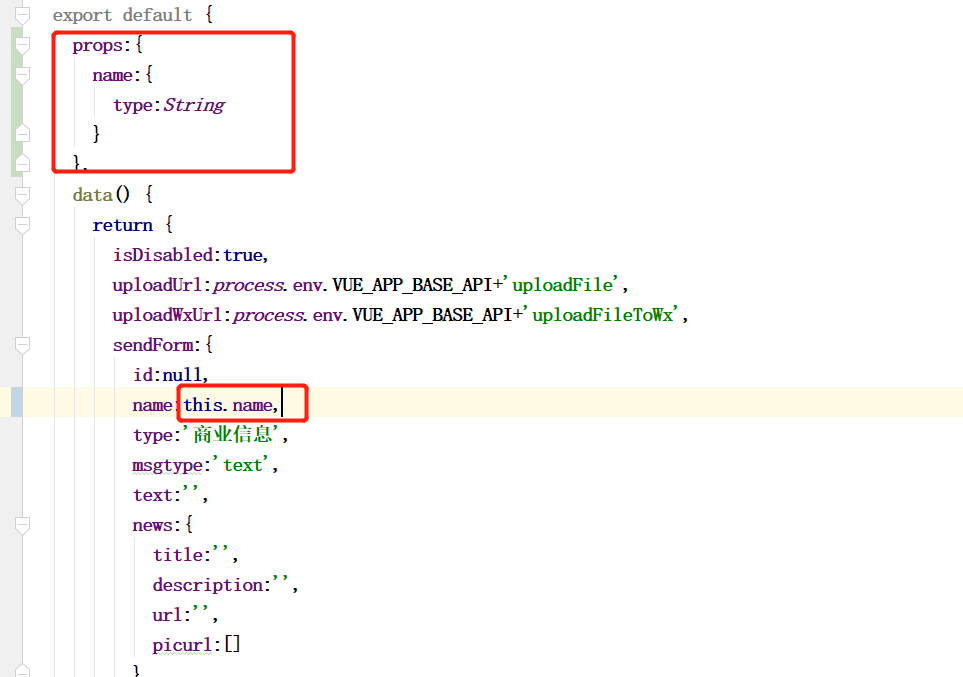Click the 'title' property line
Image resolution: width=963 pixels, height=677 pixels.
(195, 555)
